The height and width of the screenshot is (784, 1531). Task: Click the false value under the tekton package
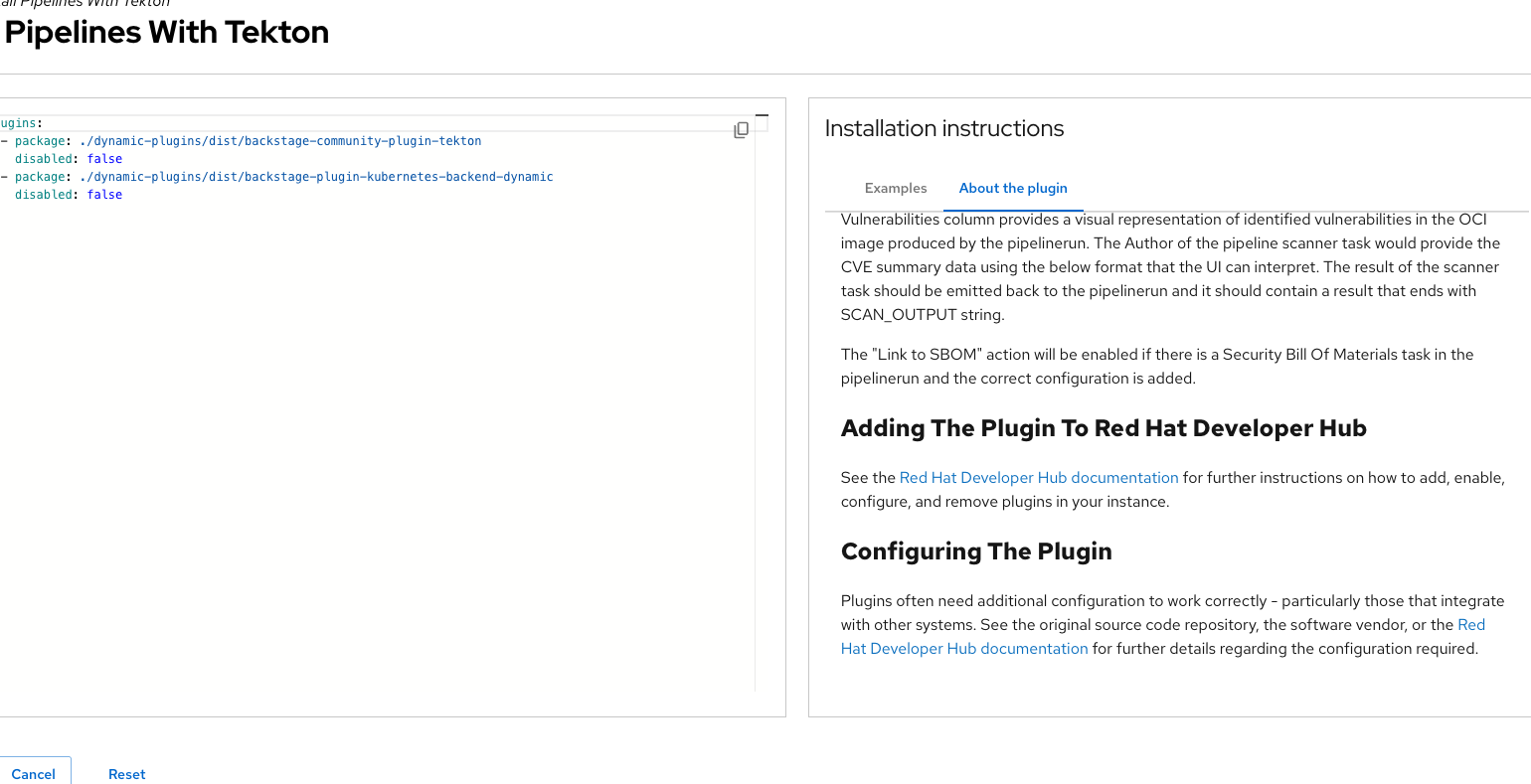(x=104, y=159)
